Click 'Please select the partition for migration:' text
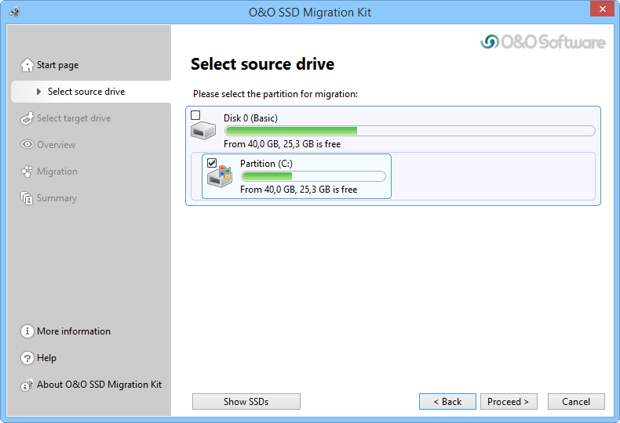Viewport: 620px width, 423px height. click(275, 94)
